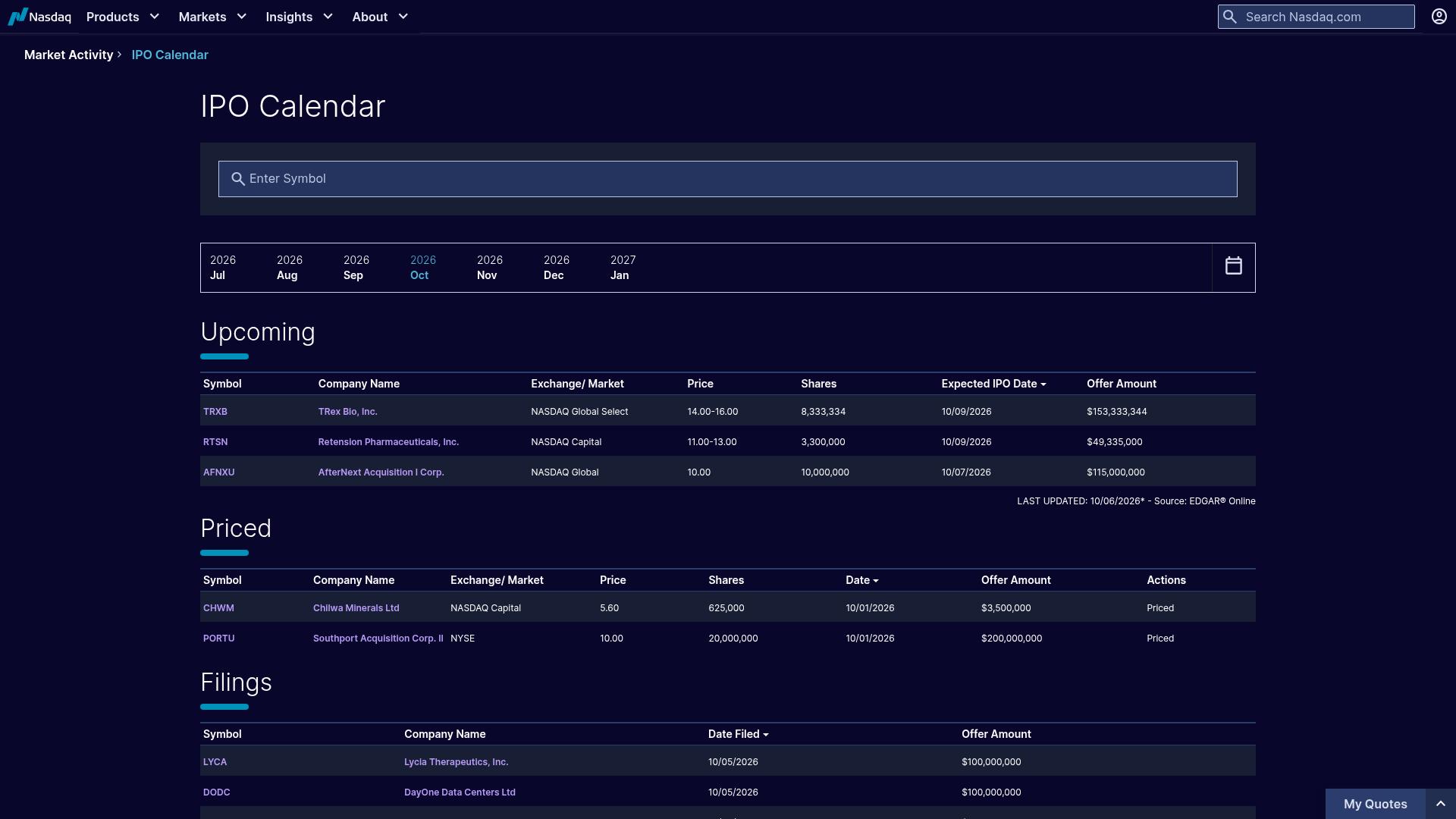The image size is (1456, 819).
Task: Open TRex Bio, Inc. company page
Action: click(347, 412)
